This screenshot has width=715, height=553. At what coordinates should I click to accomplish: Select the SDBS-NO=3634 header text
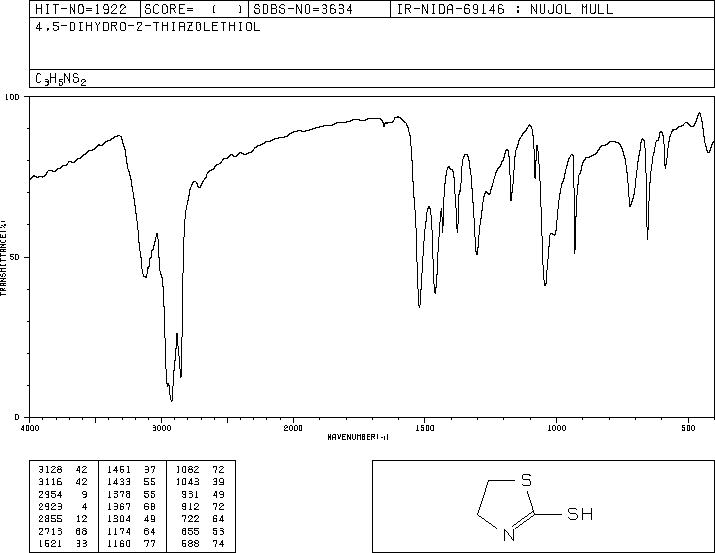303,9
